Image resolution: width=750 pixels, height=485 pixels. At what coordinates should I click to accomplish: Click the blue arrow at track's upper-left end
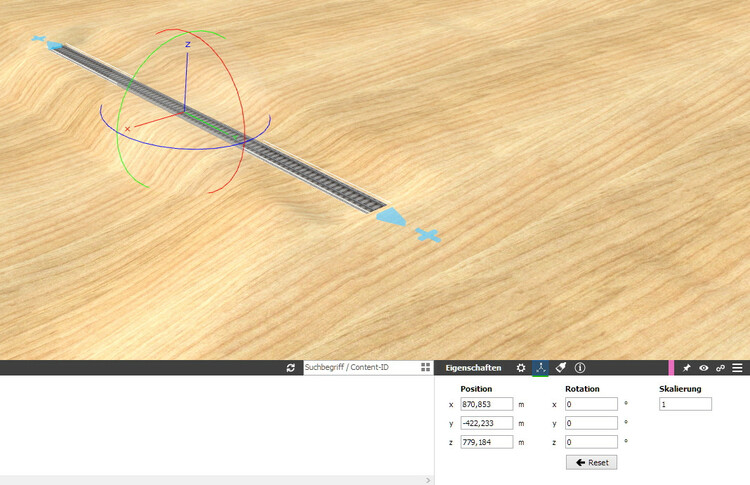(x=55, y=45)
